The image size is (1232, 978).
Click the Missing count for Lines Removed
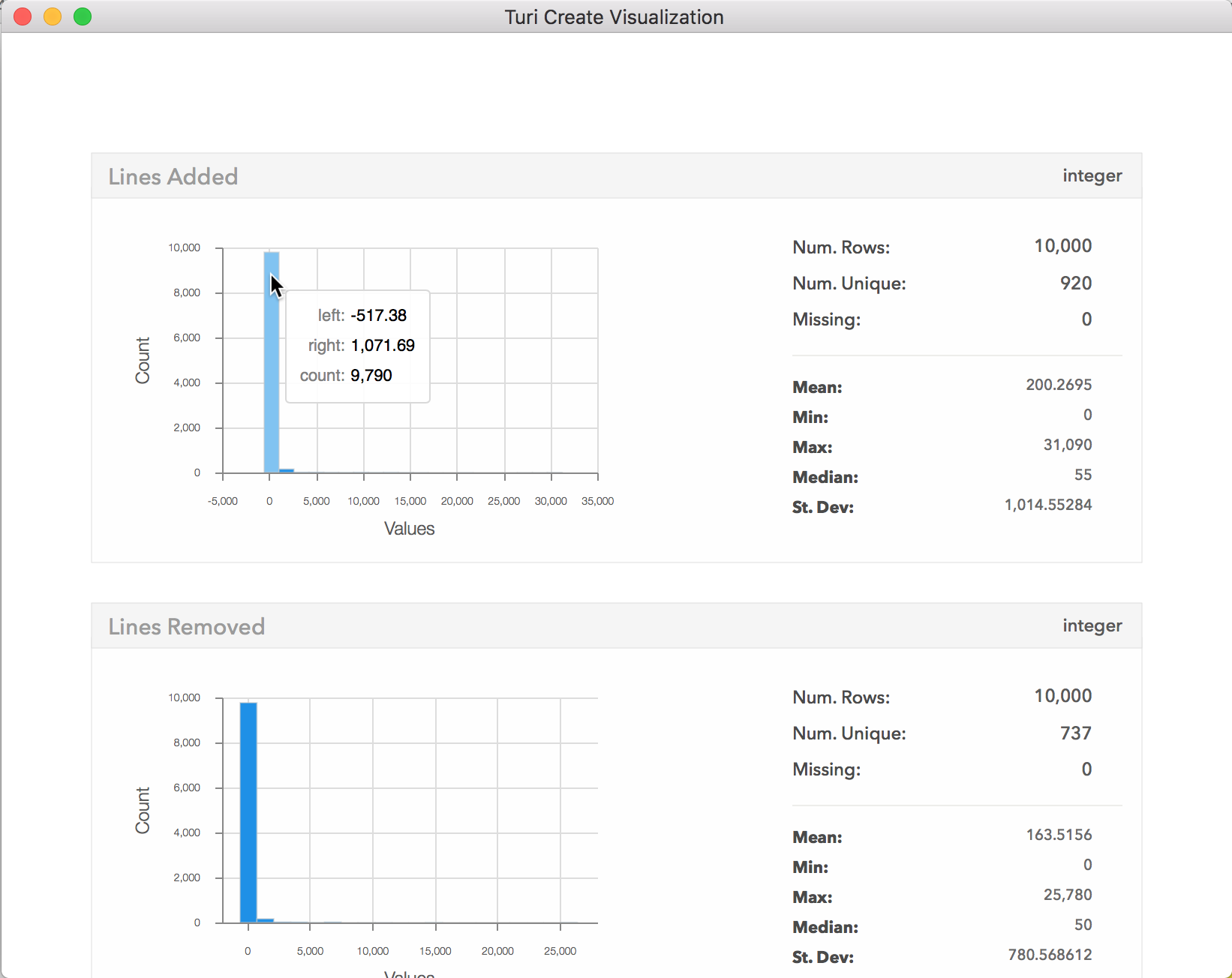[x=1086, y=769]
